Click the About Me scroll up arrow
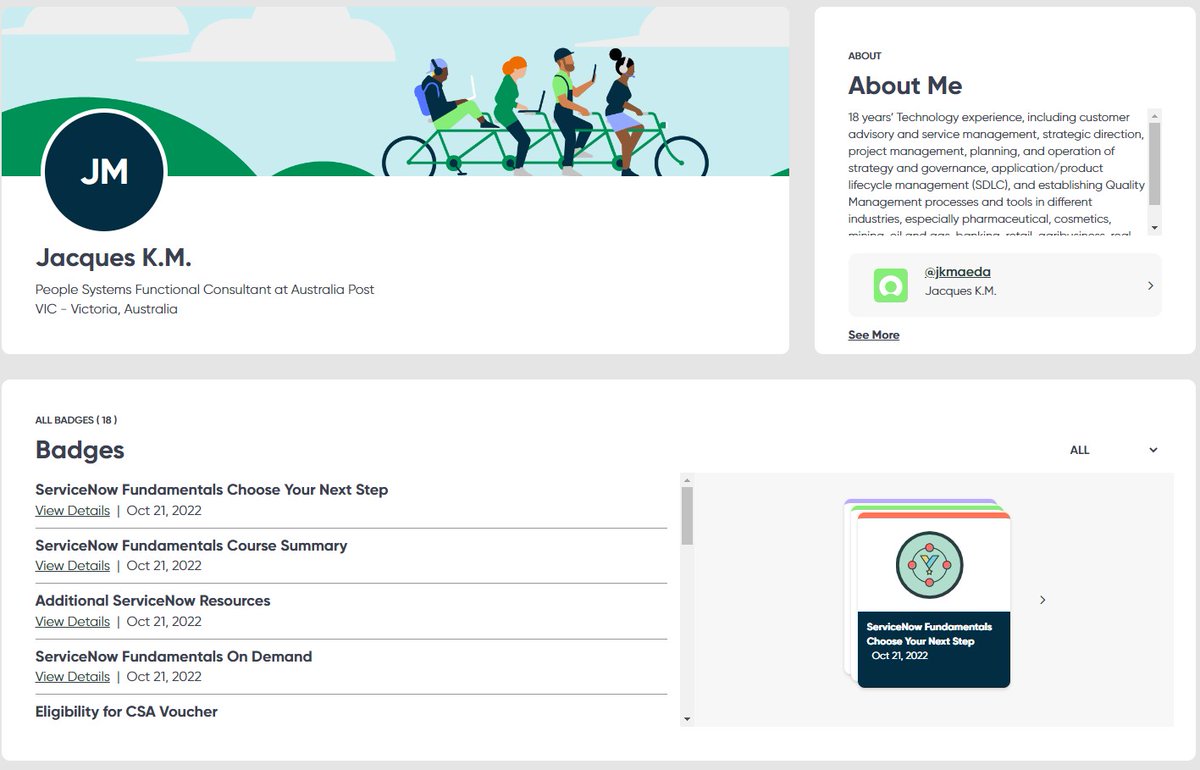 tap(1155, 115)
